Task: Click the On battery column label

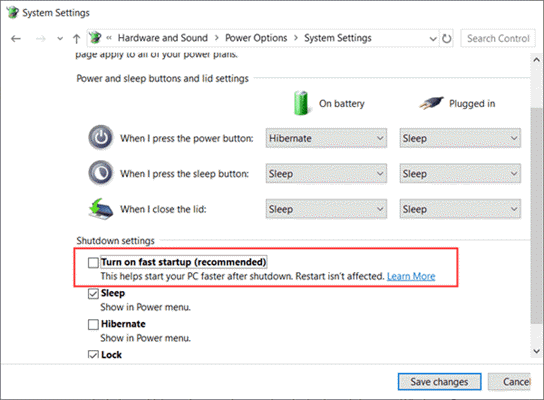Action: [342, 103]
